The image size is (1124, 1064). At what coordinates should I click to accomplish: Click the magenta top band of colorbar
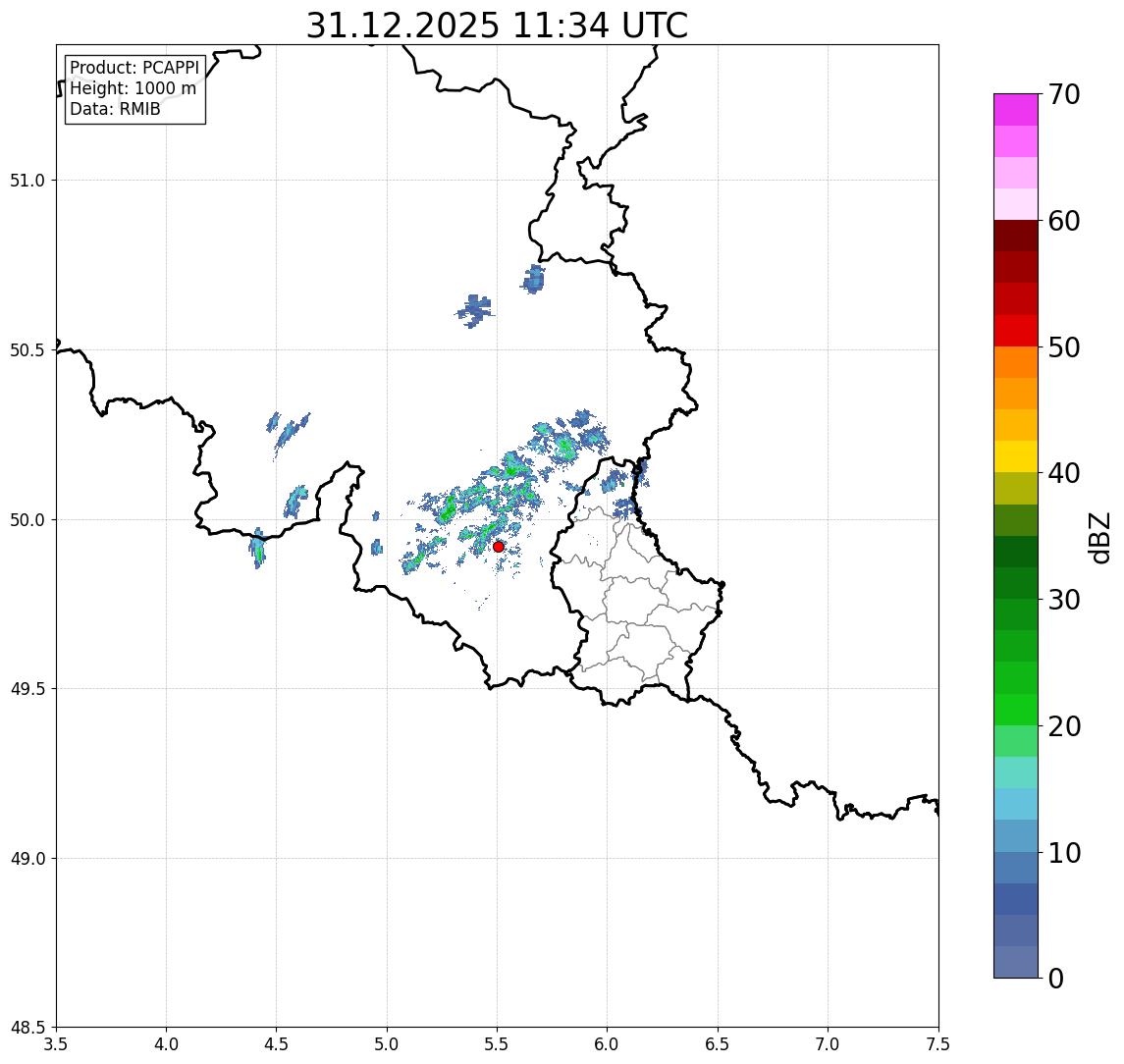(x=1016, y=110)
